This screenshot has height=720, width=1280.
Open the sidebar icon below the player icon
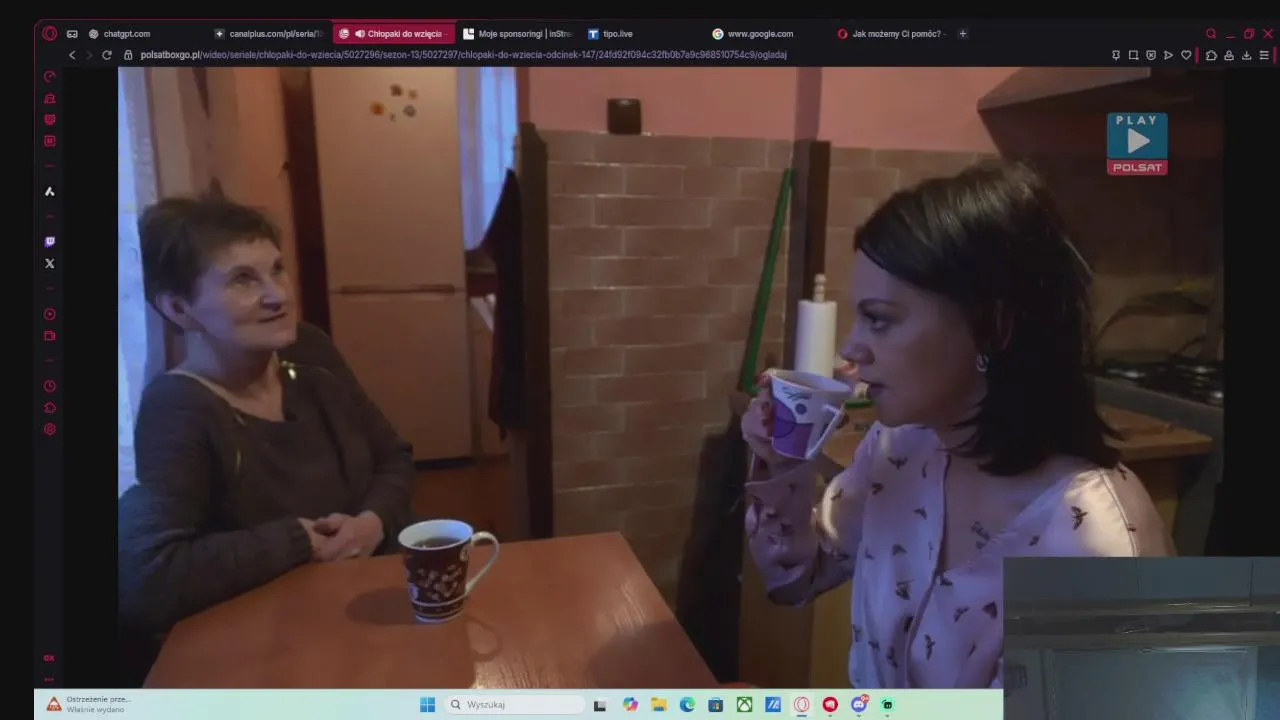tap(50, 336)
